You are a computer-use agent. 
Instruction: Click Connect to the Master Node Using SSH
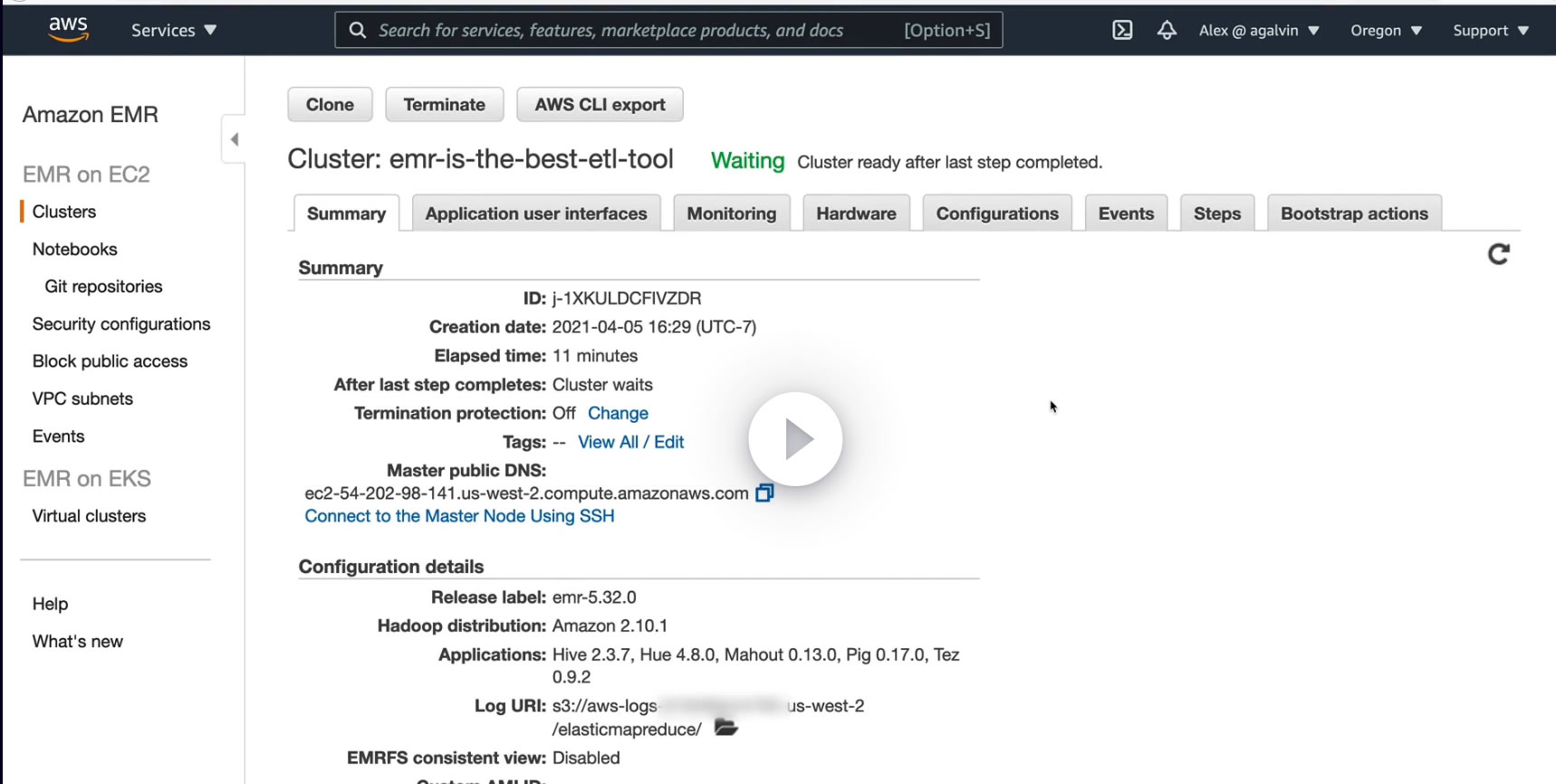pyautogui.click(x=459, y=516)
